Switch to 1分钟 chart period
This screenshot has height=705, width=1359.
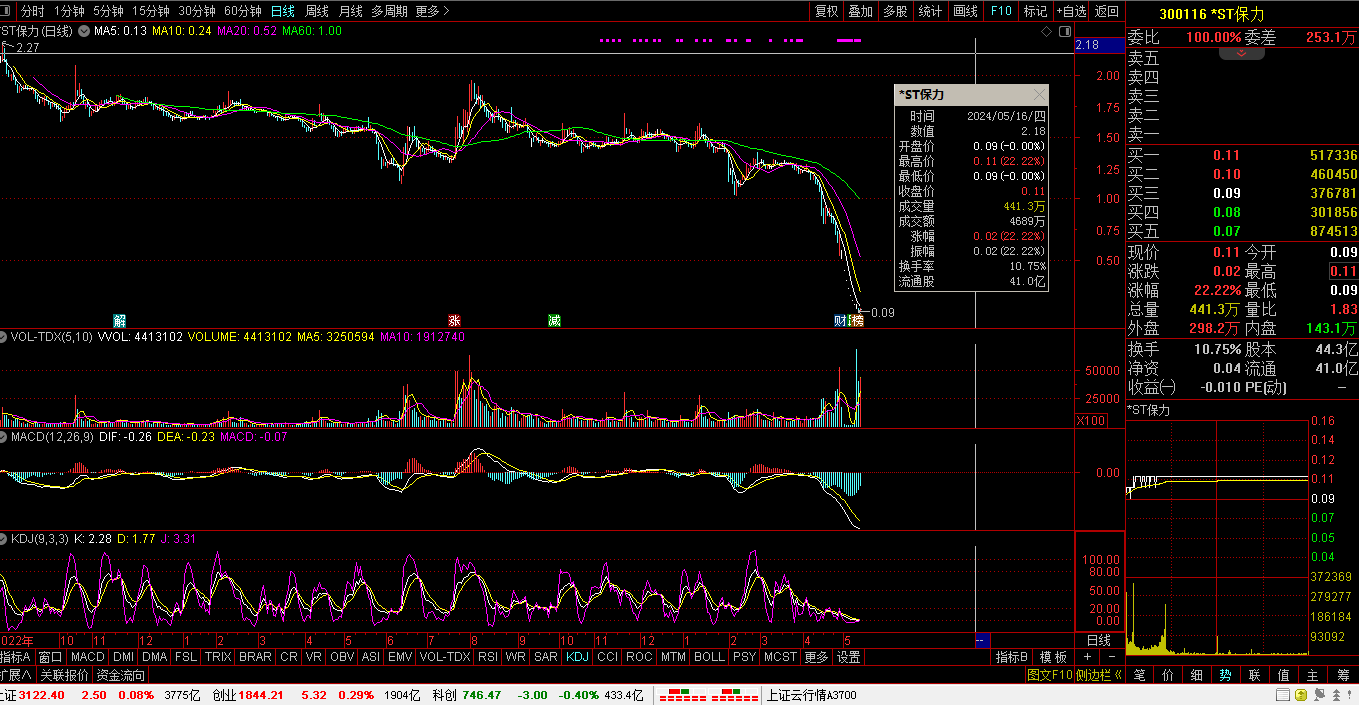(x=69, y=11)
